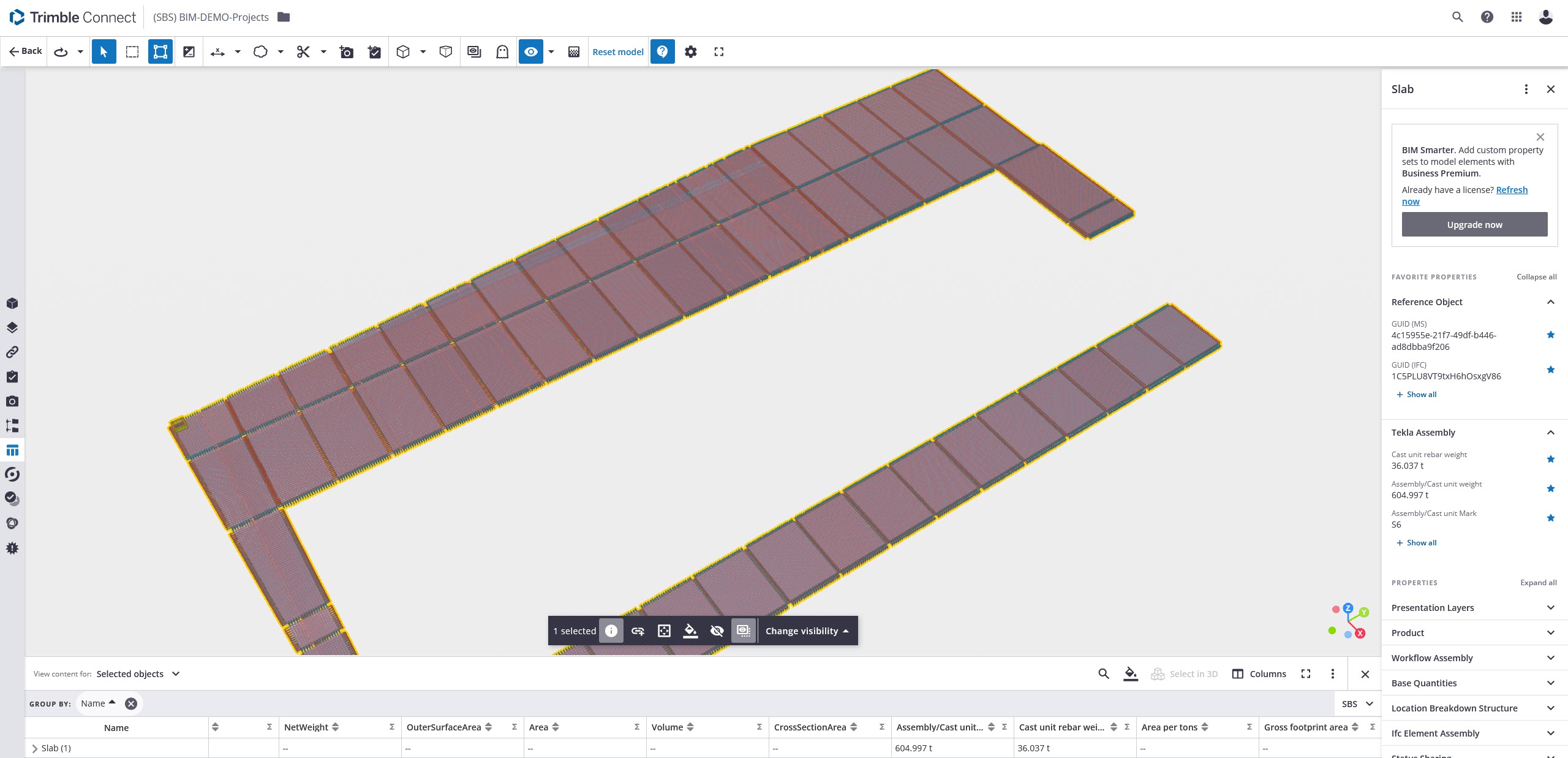Click the Reset model button
This screenshot has height=758, width=1568.
[x=617, y=51]
